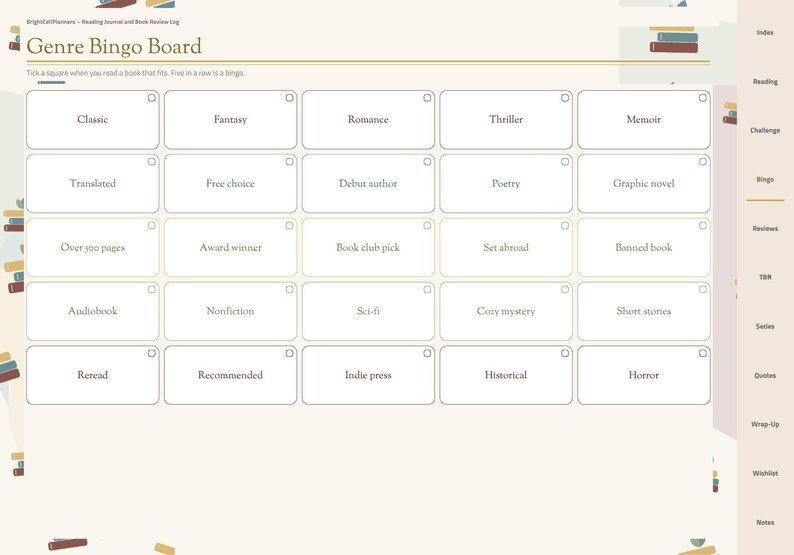The width and height of the screenshot is (794, 555).
Task: Click the Translated card label
Action: pos(93,183)
